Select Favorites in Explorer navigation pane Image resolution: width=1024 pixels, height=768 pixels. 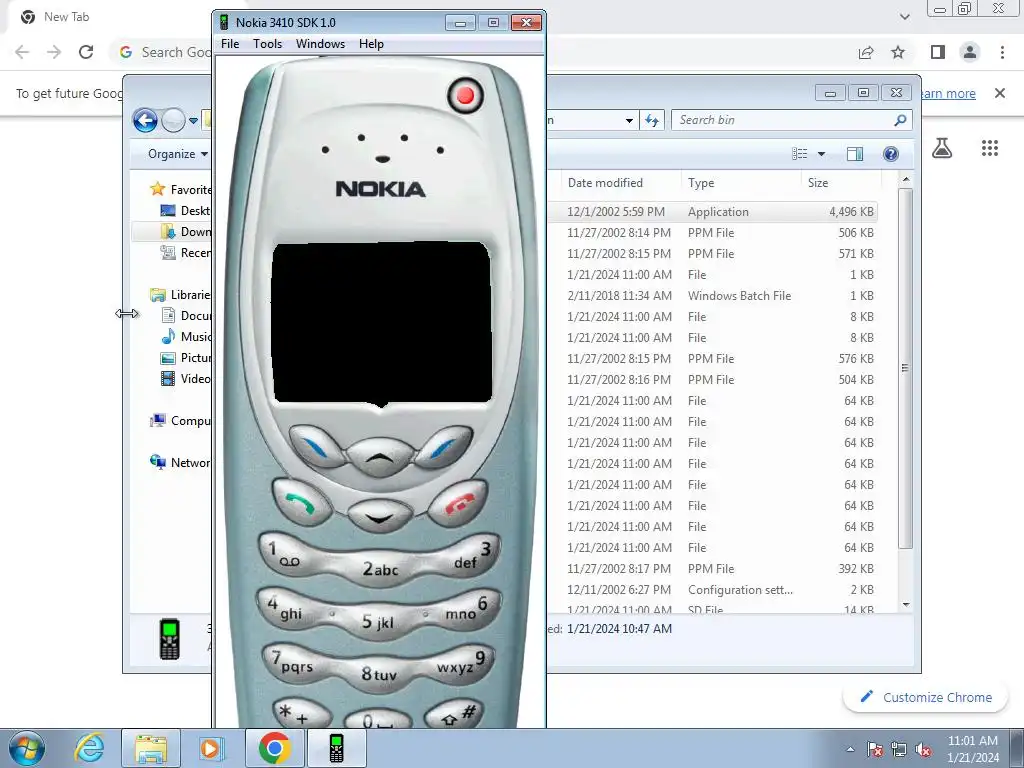coord(181,189)
